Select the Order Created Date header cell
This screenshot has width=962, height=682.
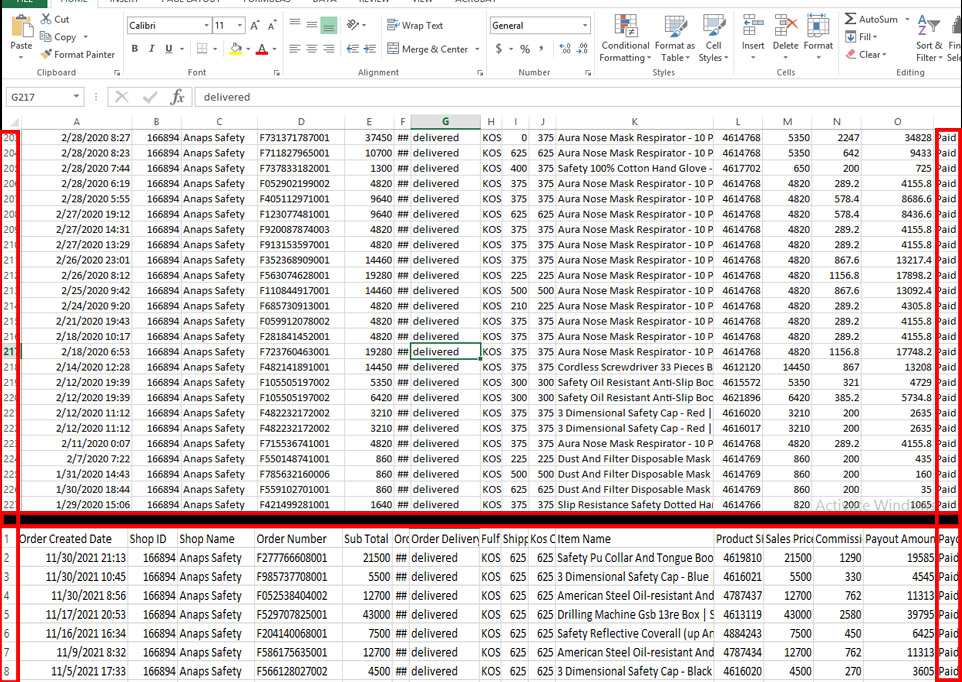(73, 538)
